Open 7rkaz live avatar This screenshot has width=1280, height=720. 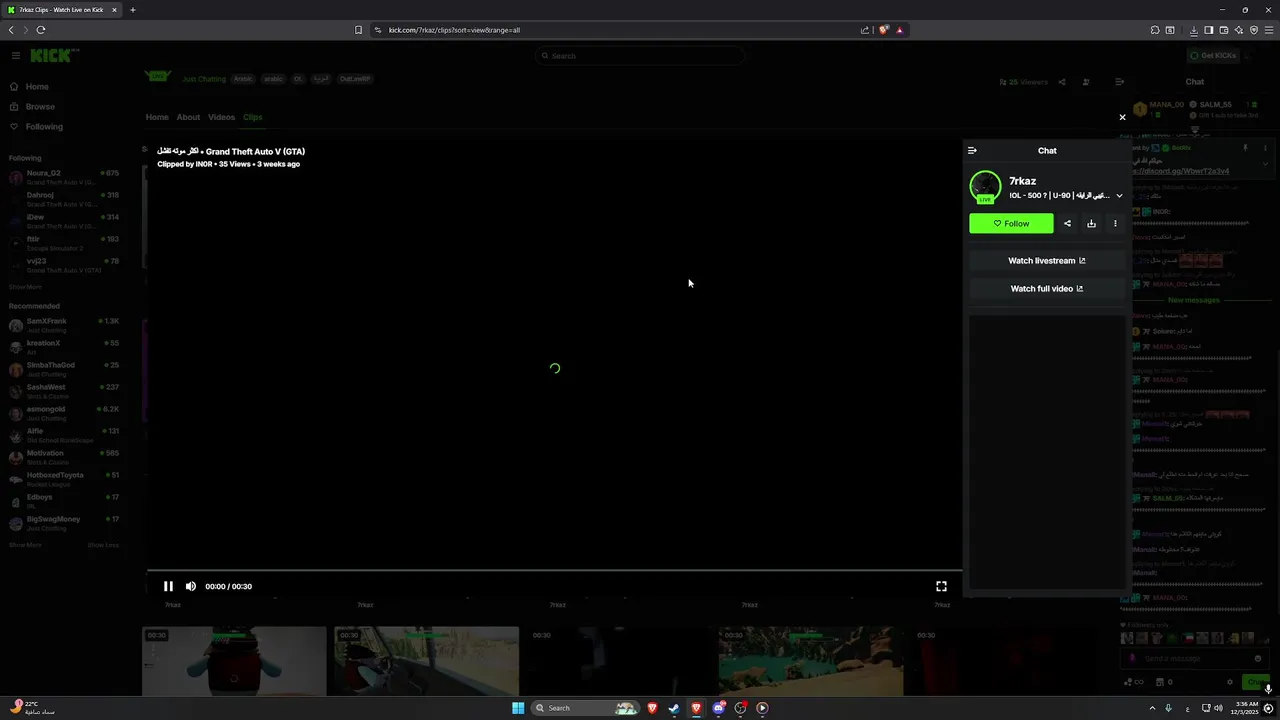[x=985, y=187]
